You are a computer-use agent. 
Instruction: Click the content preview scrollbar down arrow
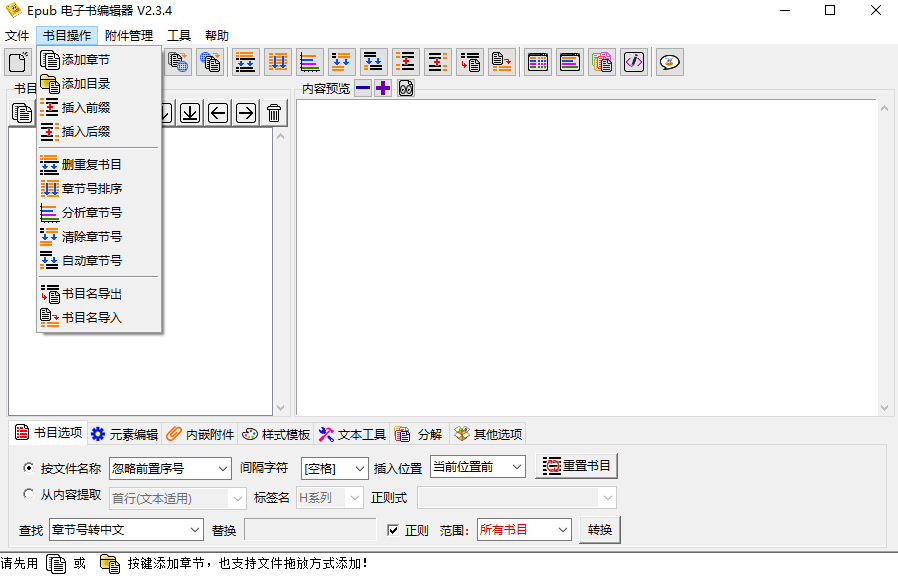point(885,408)
